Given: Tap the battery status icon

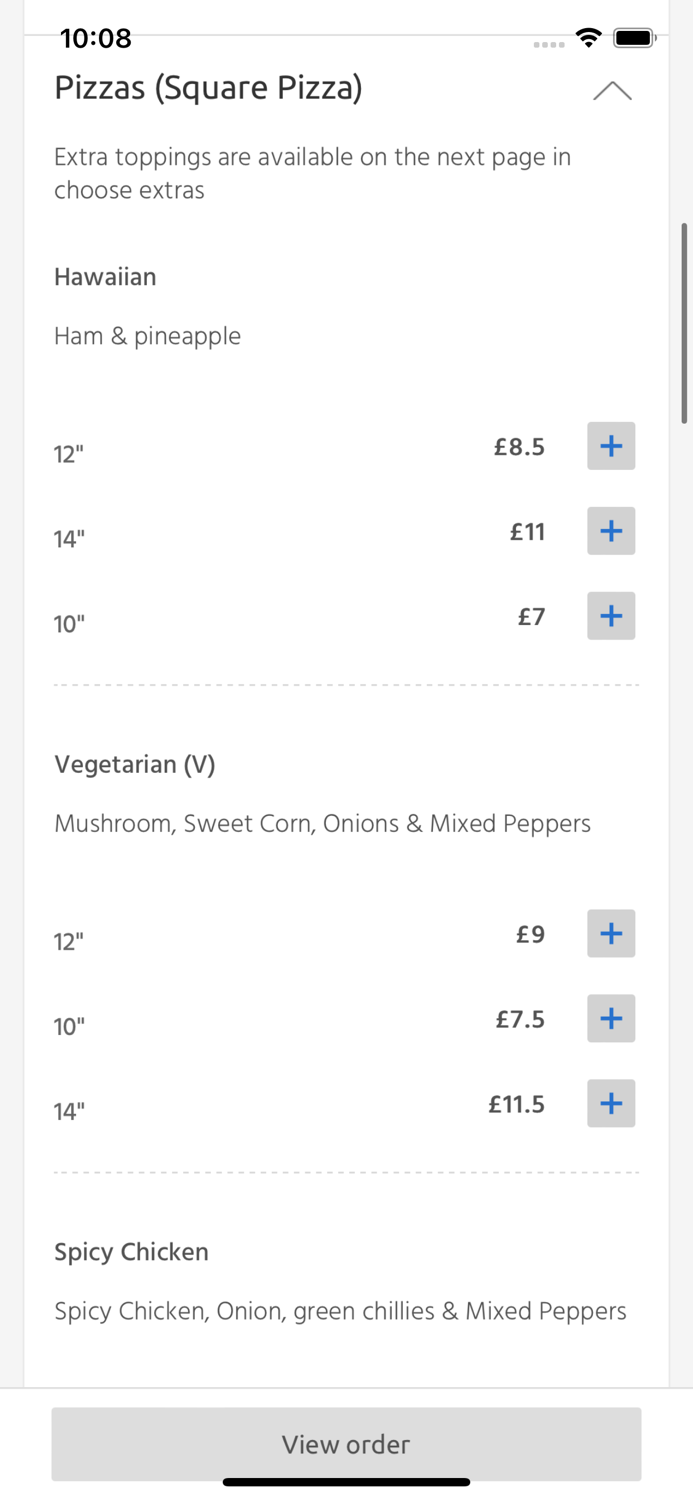Looking at the screenshot, I should pyautogui.click(x=634, y=38).
